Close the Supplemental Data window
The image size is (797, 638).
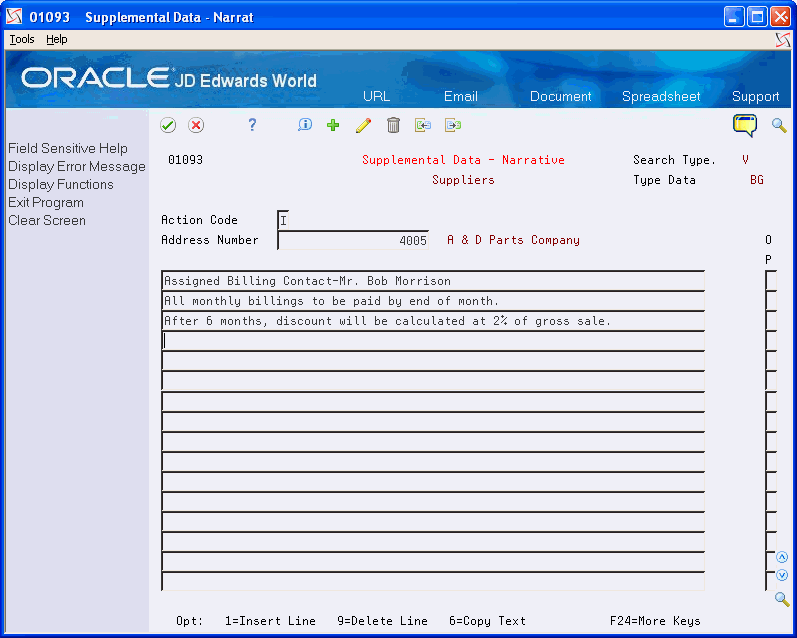pyautogui.click(x=780, y=17)
